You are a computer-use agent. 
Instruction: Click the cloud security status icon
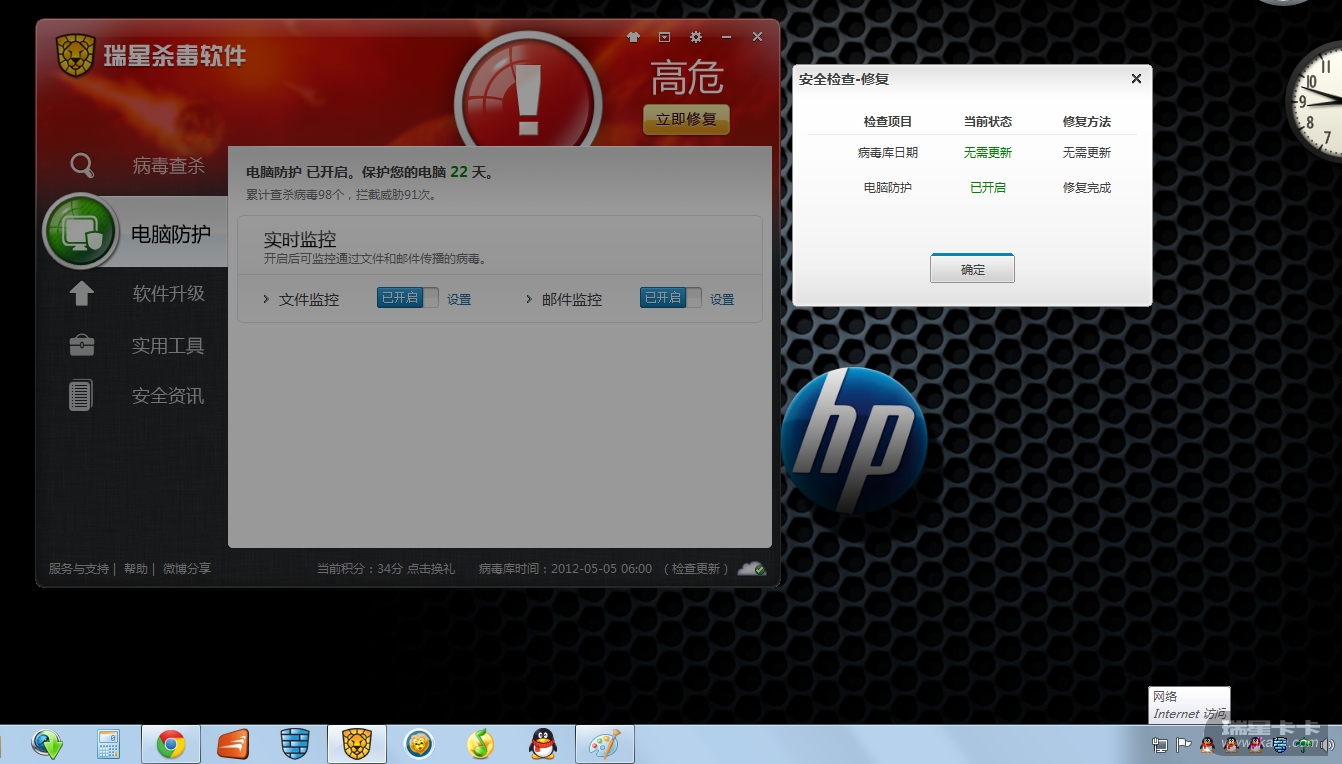(751, 568)
